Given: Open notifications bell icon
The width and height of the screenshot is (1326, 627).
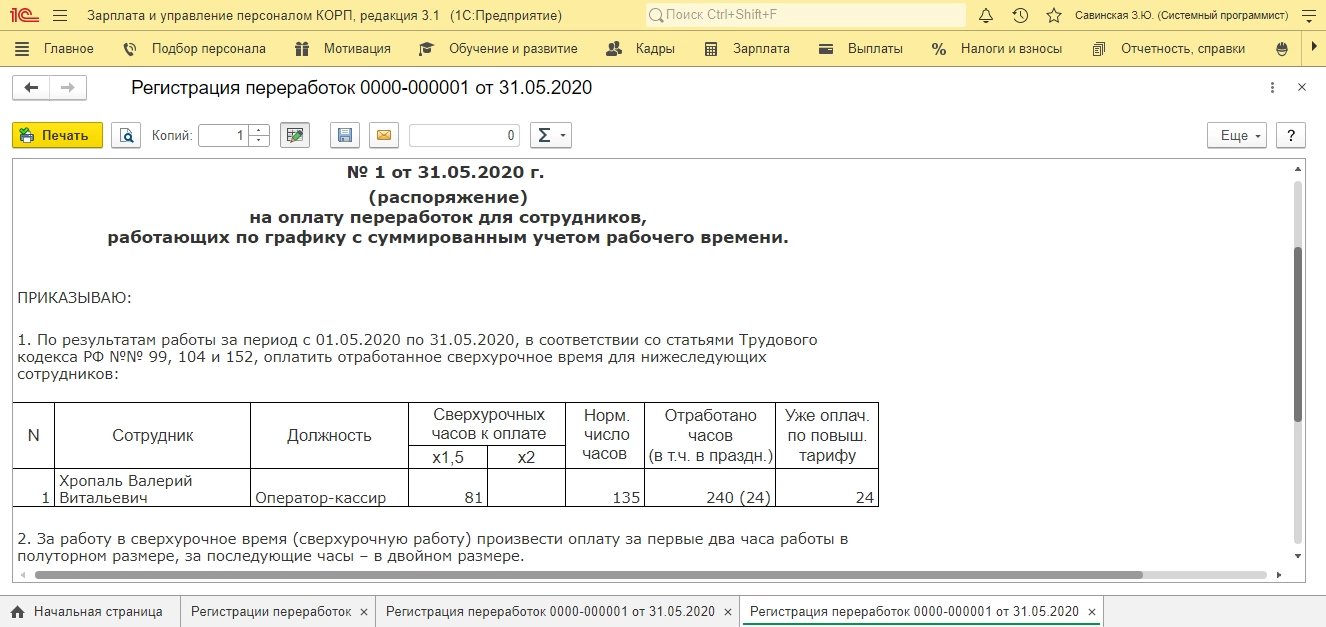Looking at the screenshot, I should 986,16.
